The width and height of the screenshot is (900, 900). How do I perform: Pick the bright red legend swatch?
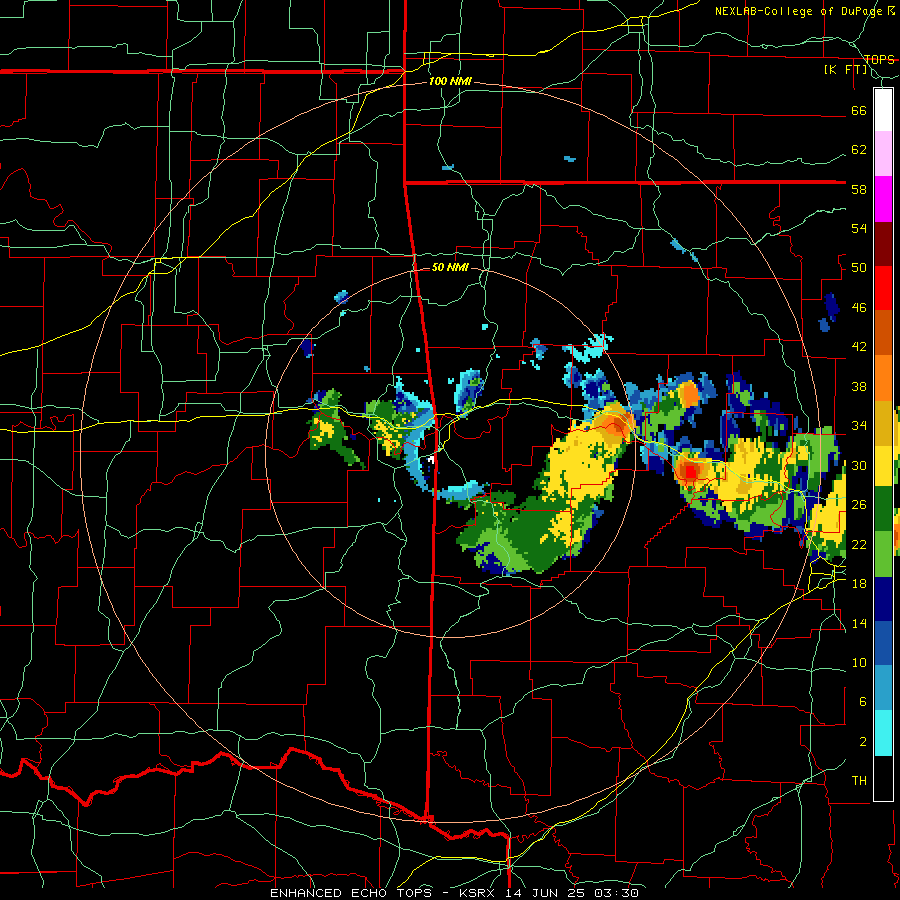(883, 289)
